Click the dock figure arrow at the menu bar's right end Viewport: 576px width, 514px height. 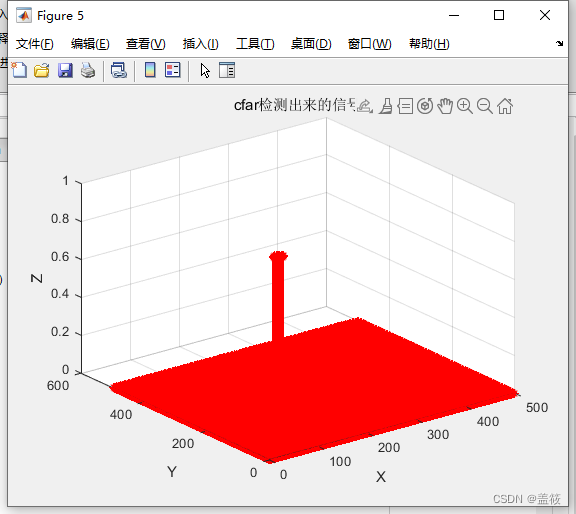click(x=559, y=43)
